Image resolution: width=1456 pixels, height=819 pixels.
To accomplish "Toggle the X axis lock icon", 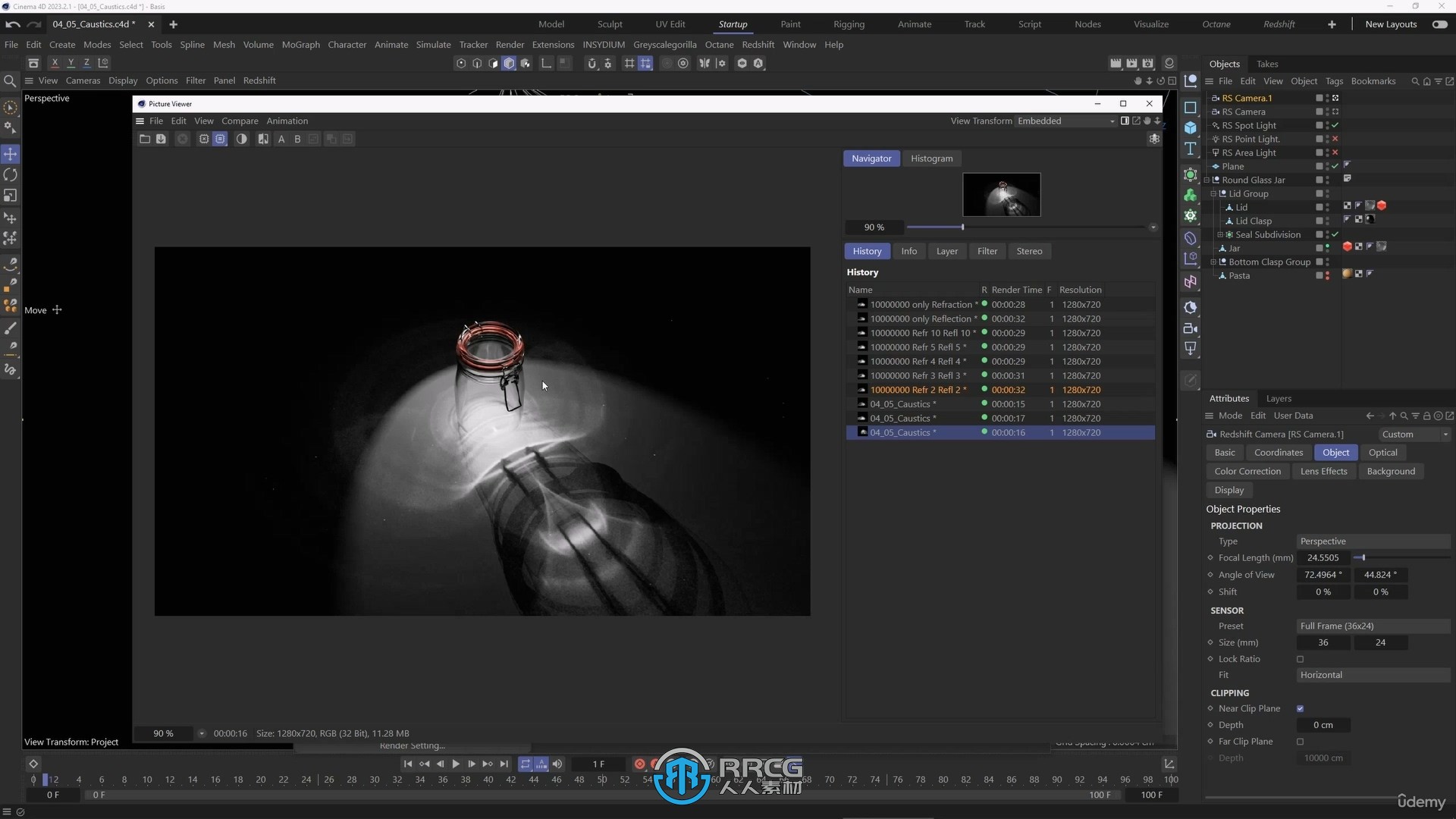I will (x=55, y=63).
